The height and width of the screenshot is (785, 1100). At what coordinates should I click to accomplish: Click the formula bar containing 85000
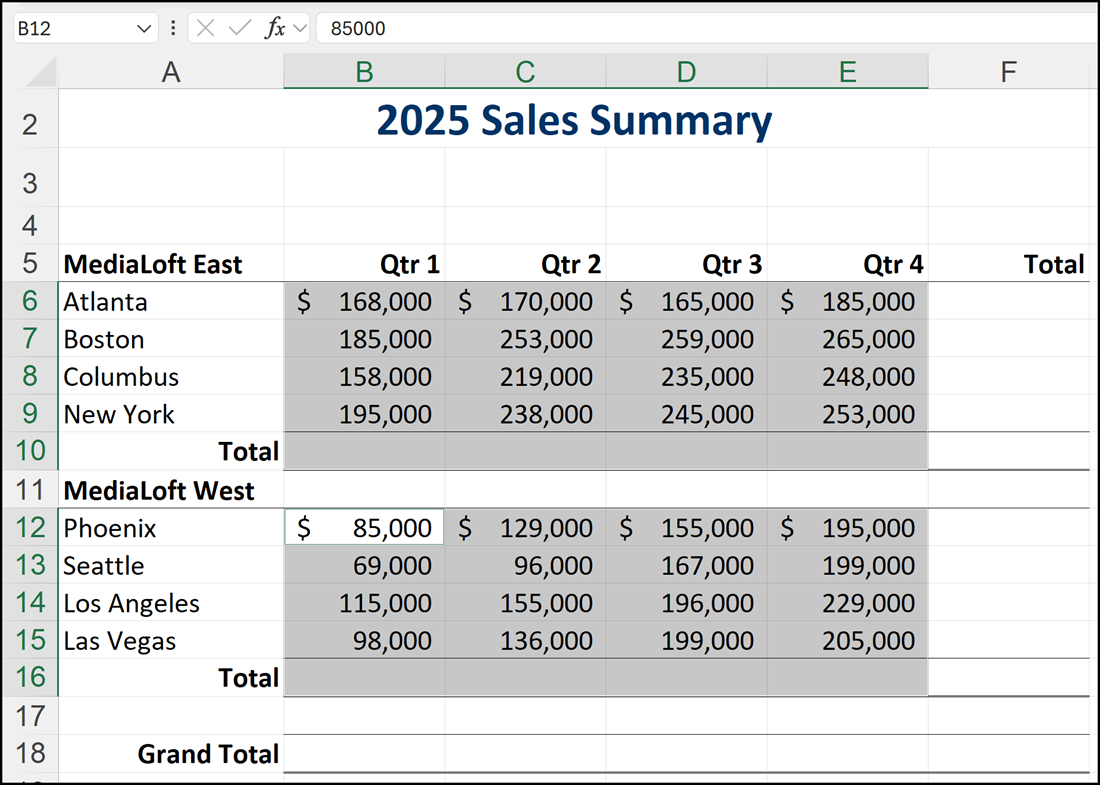point(700,28)
